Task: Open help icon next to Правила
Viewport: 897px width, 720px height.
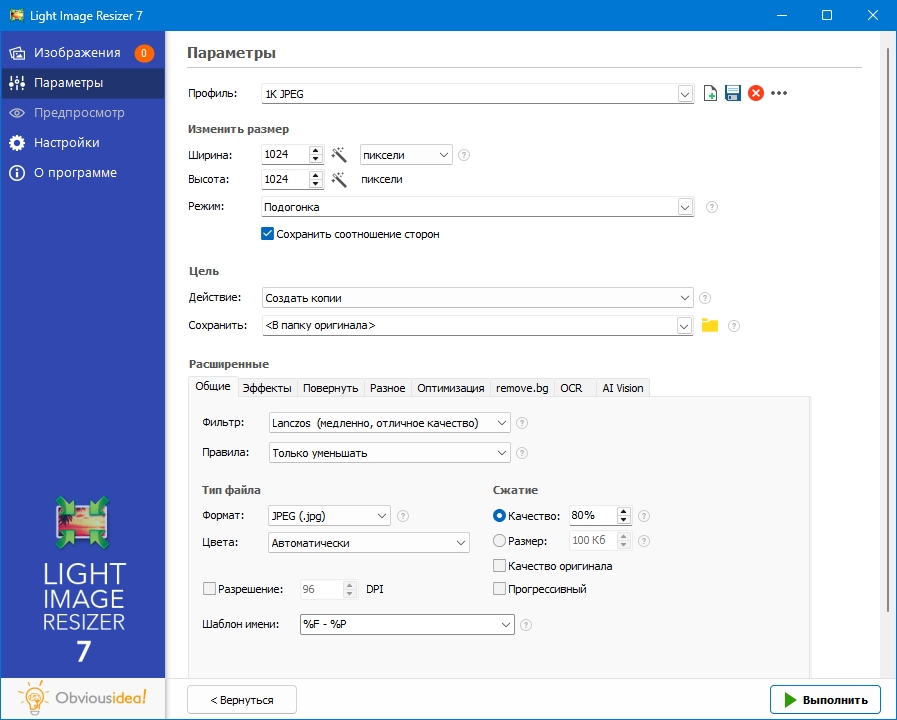Action: pos(522,453)
